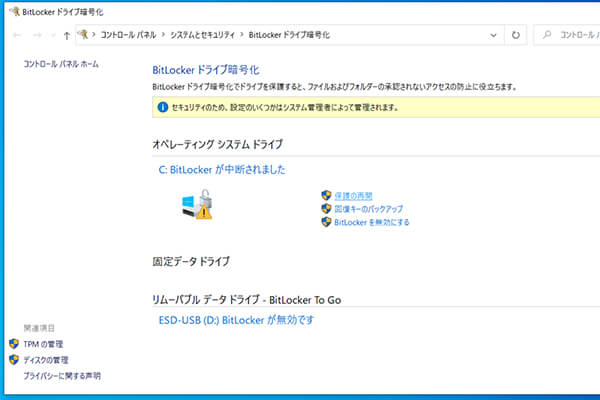Resume protection via 保護の再開
600x400 pixels.
point(353,196)
